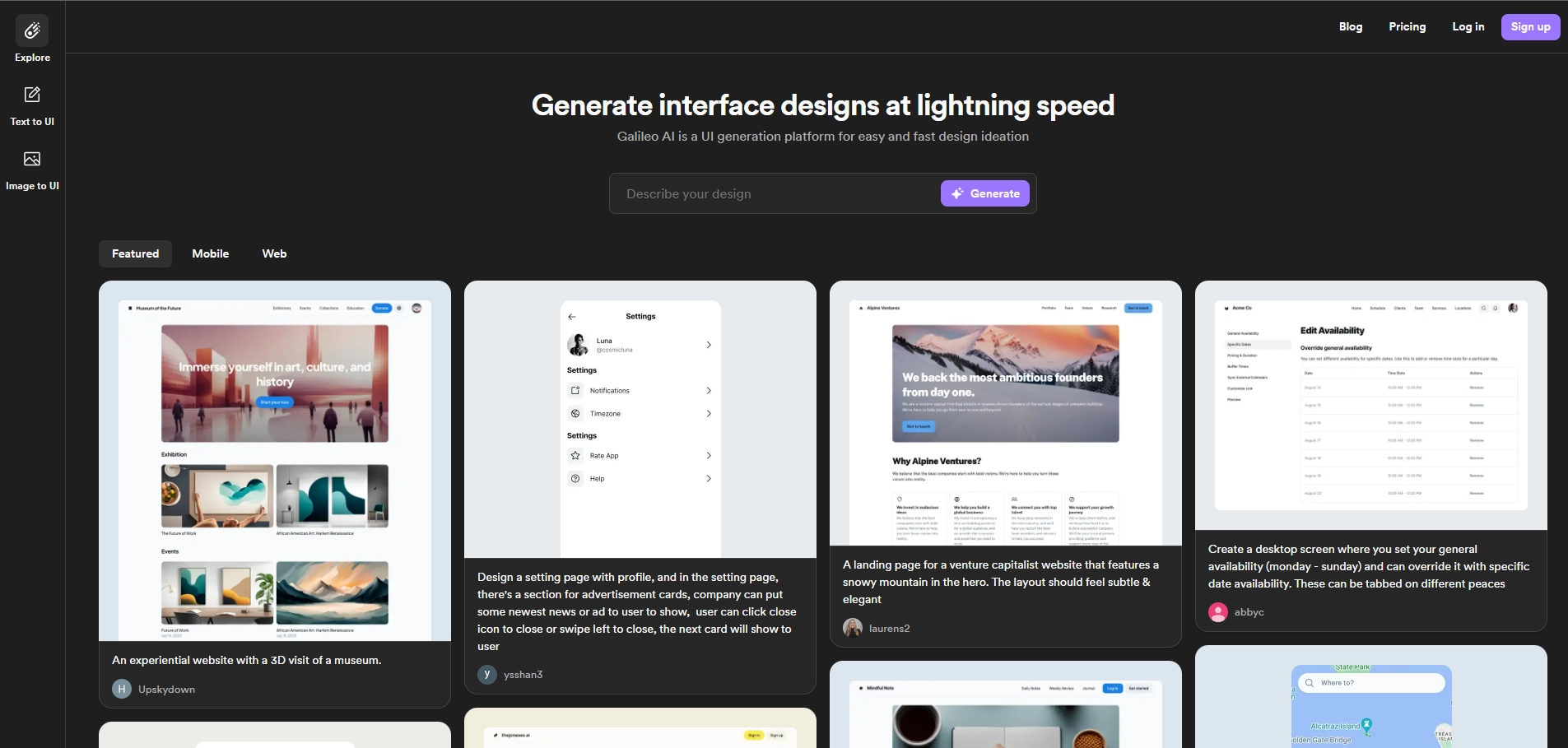
Task: Open the Edit Availability design preview
Action: [1371, 405]
